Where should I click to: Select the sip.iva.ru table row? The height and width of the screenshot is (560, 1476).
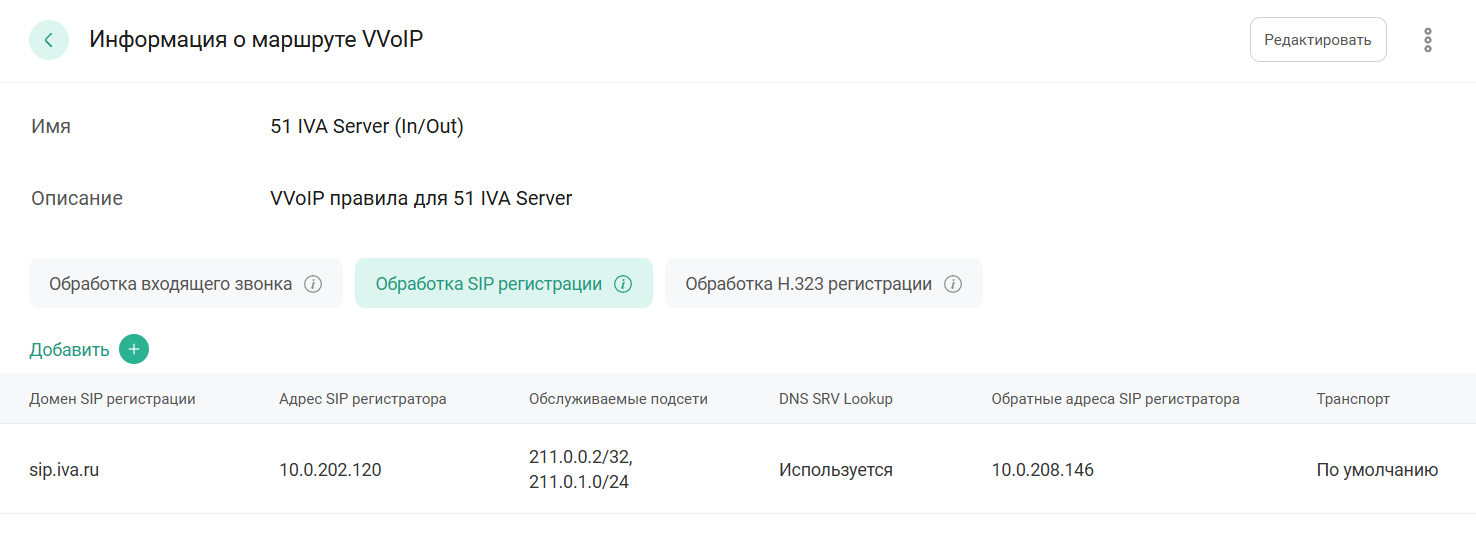click(64, 470)
